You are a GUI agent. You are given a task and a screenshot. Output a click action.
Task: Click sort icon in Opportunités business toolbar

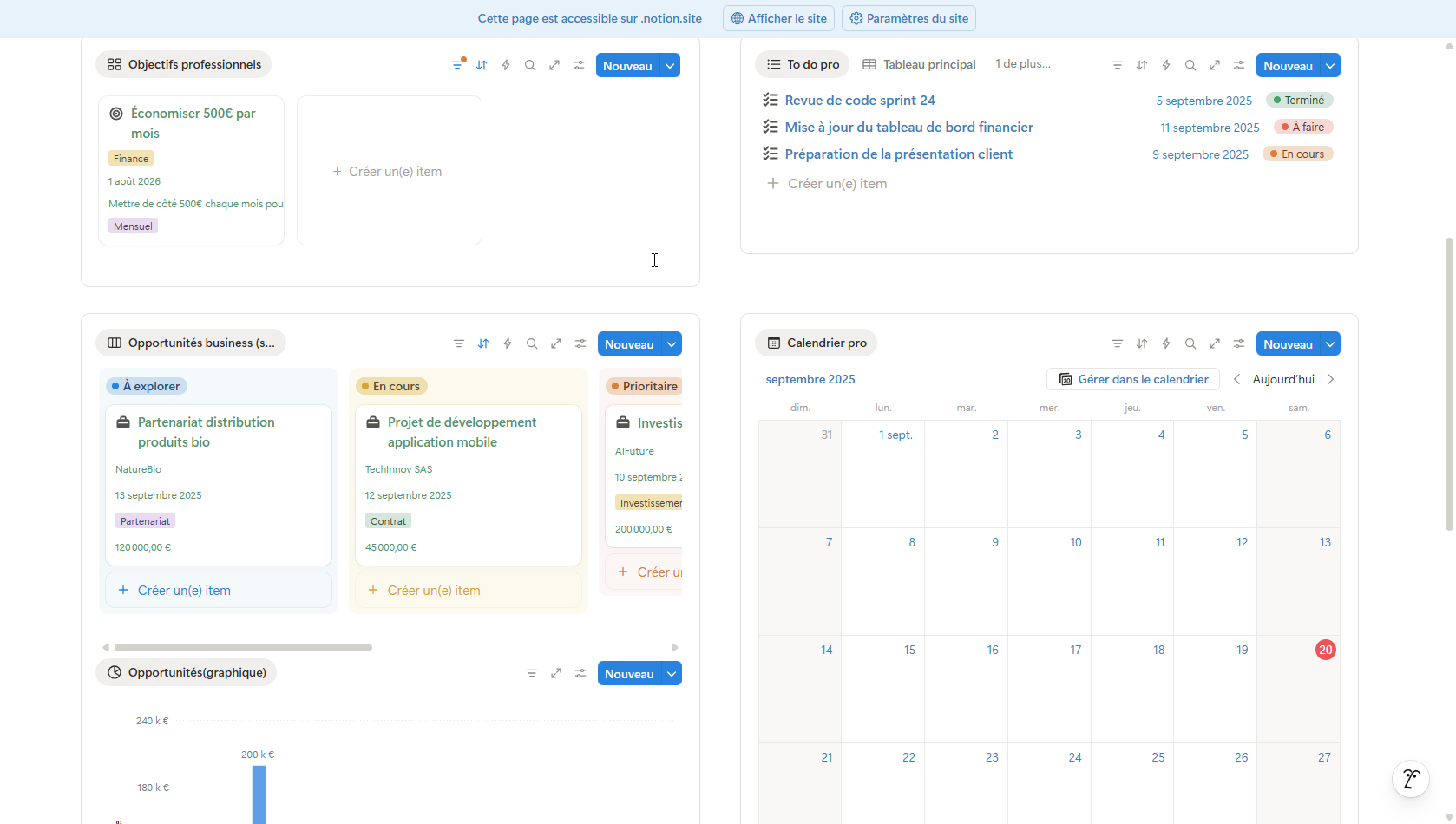pos(483,343)
